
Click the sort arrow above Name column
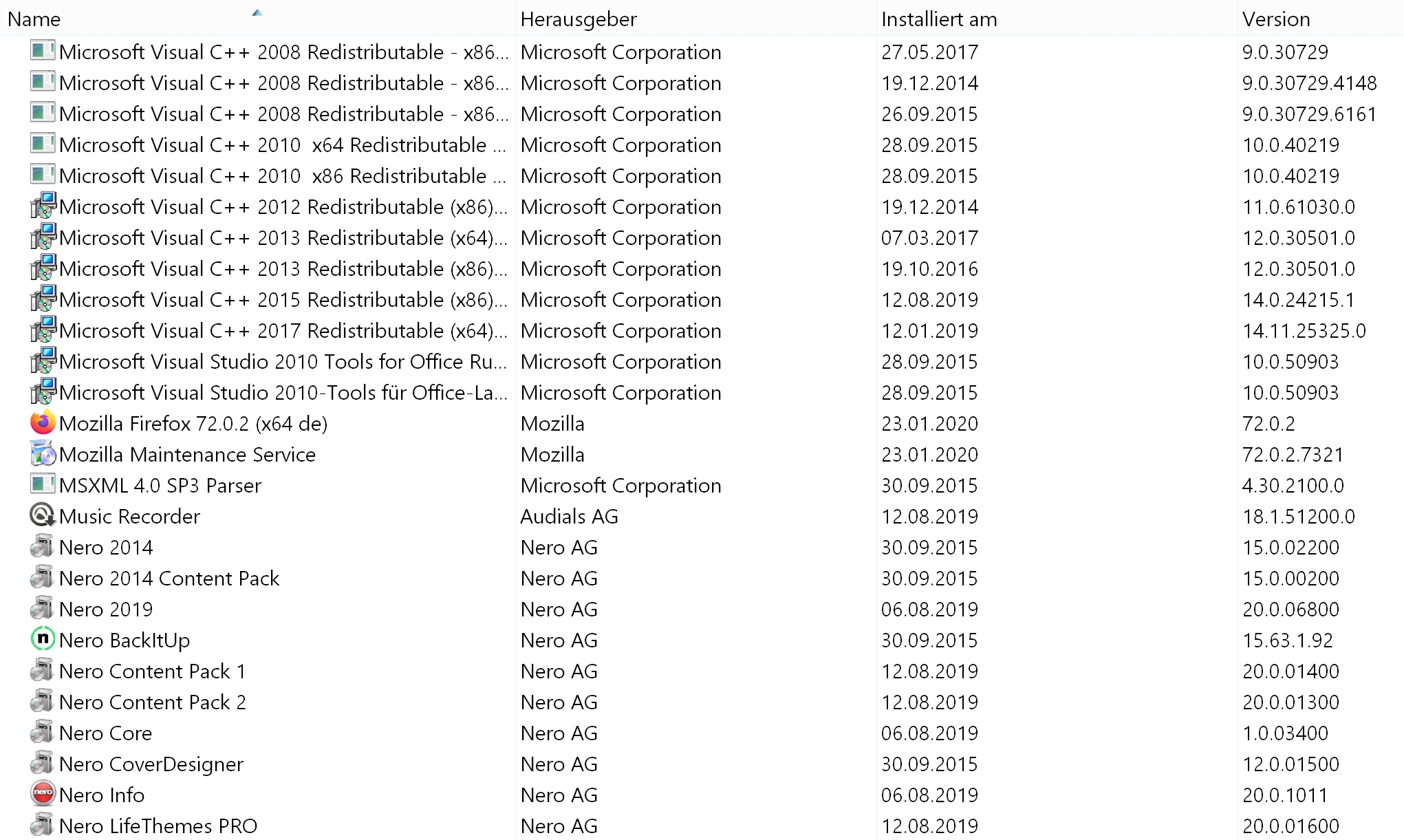click(257, 12)
